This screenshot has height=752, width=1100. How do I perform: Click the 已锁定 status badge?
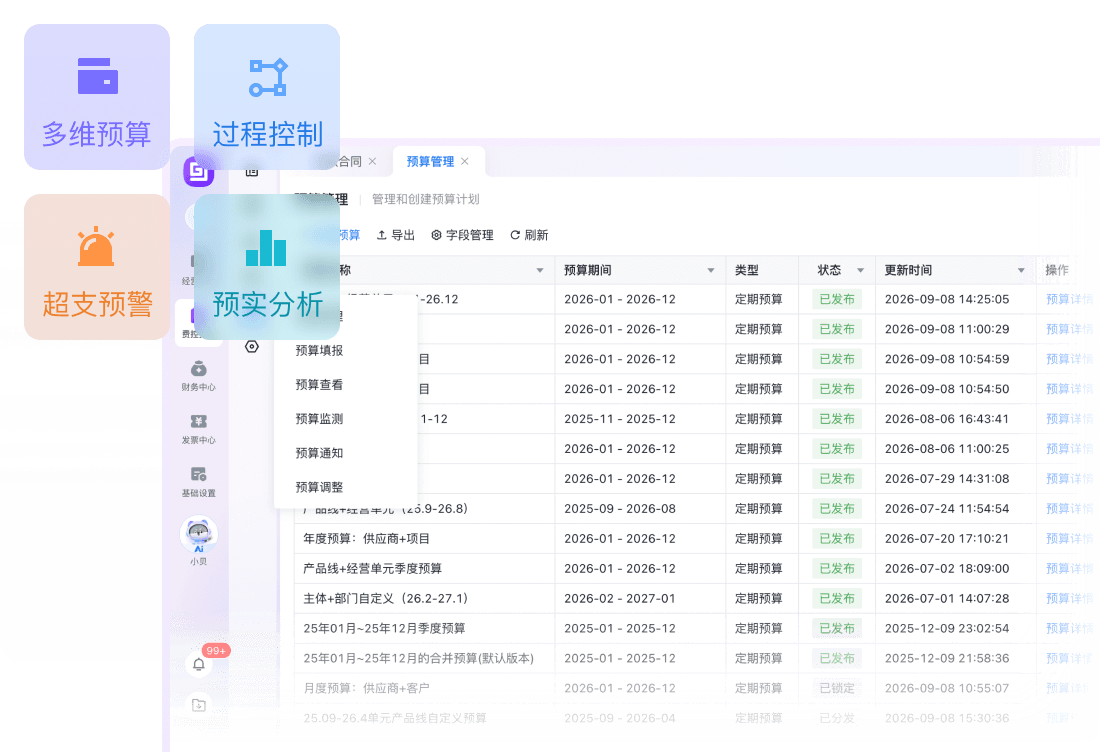tap(837, 688)
